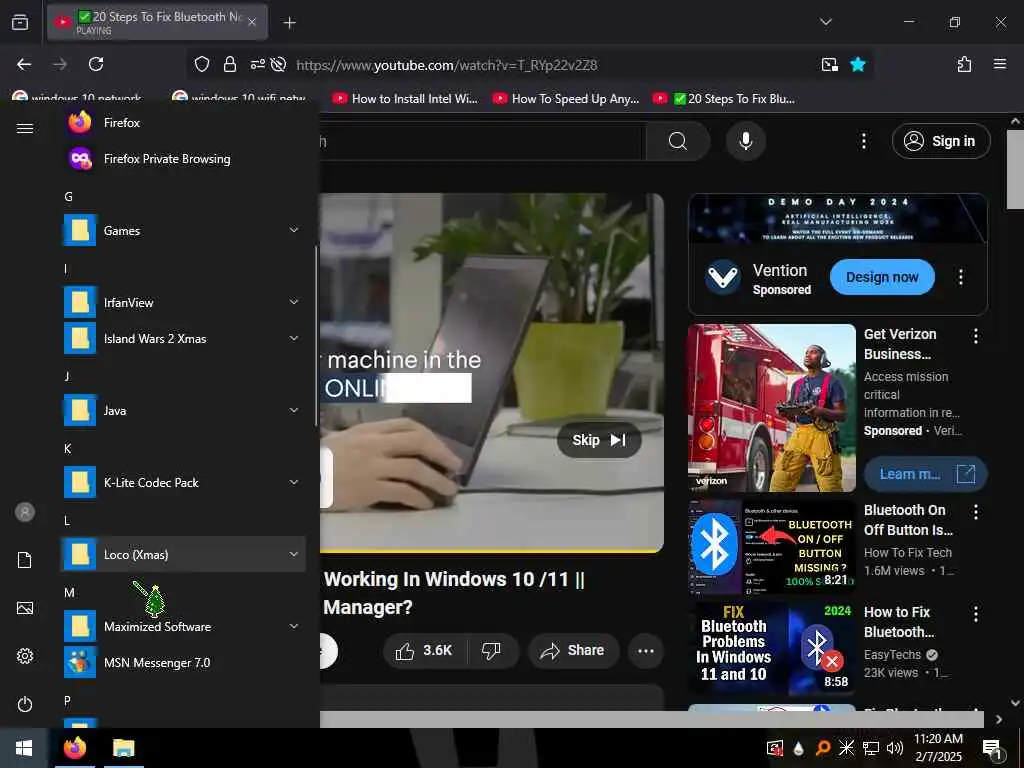
Task: Like the video with the thumbs up button
Action: (x=424, y=650)
